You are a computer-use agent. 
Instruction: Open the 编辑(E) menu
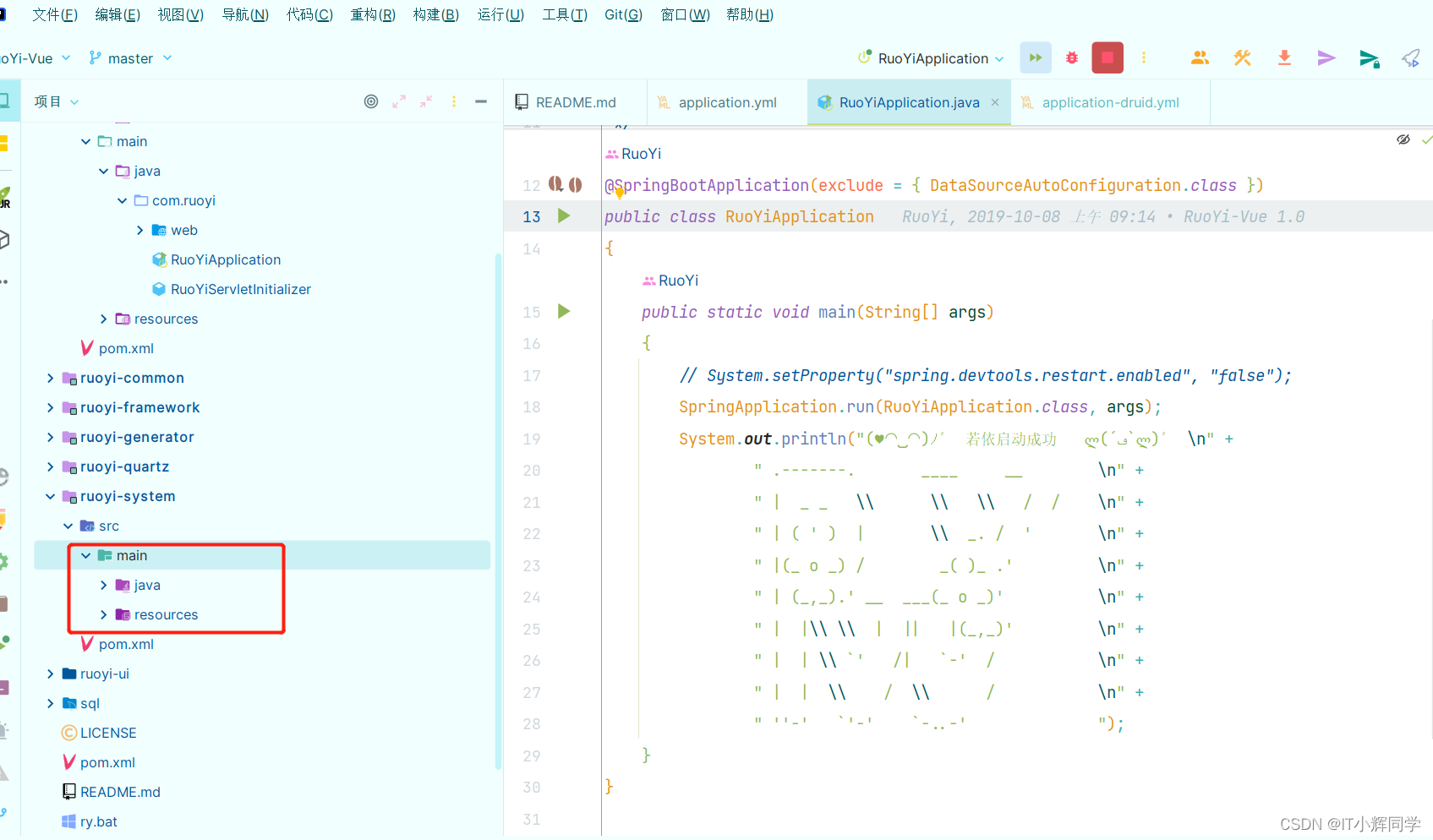pyautogui.click(x=118, y=14)
